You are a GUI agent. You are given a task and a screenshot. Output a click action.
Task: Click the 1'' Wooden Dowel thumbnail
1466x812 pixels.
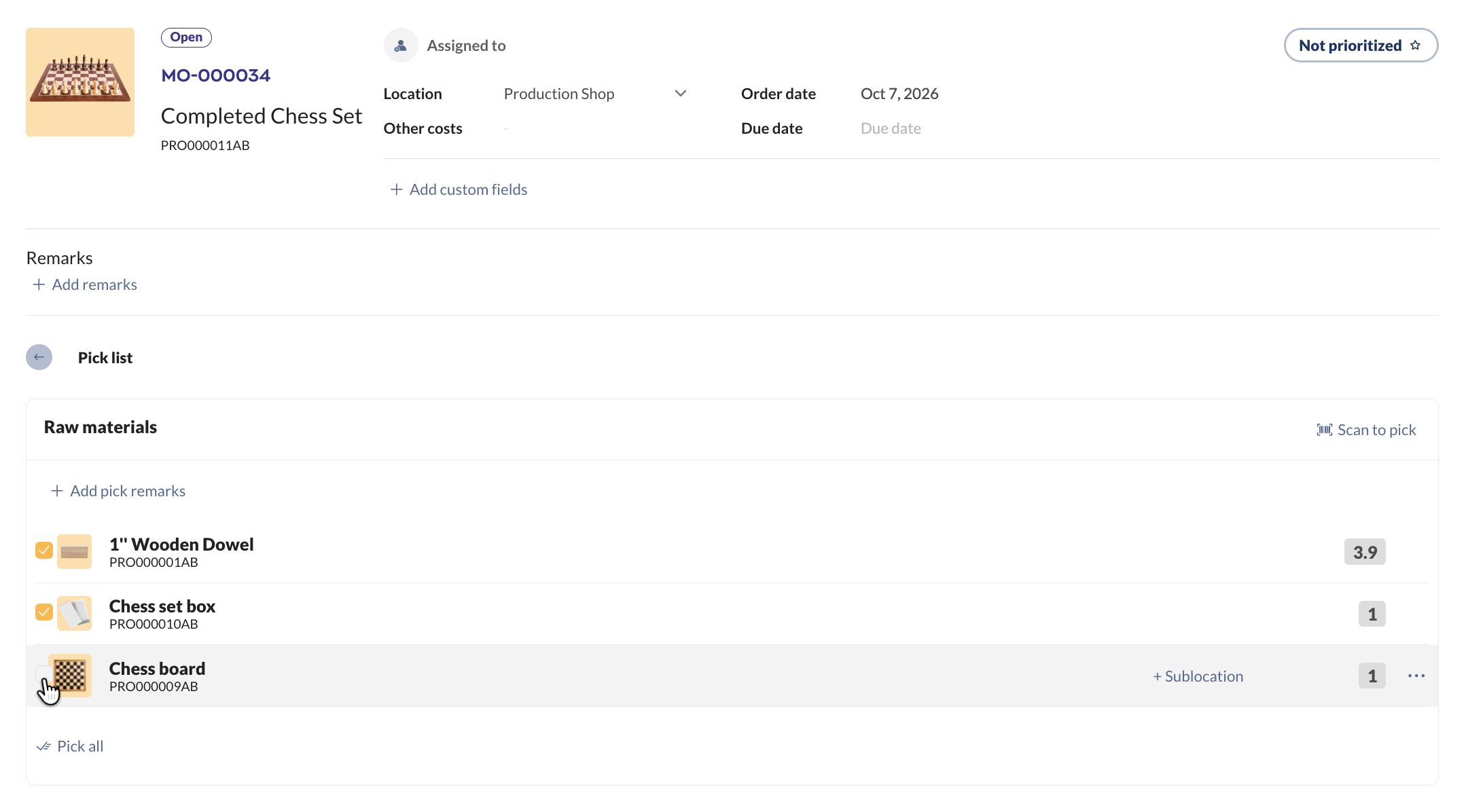click(x=75, y=551)
